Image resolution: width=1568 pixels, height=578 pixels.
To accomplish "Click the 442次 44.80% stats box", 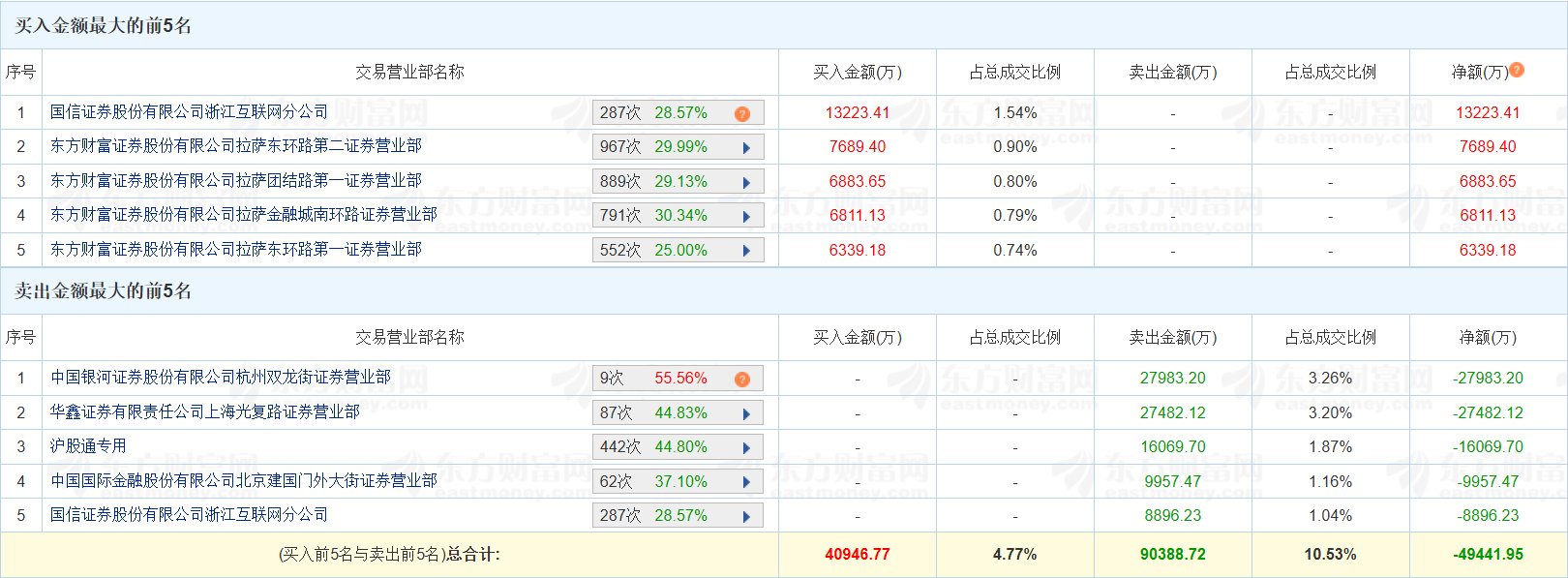I will 678,447.
